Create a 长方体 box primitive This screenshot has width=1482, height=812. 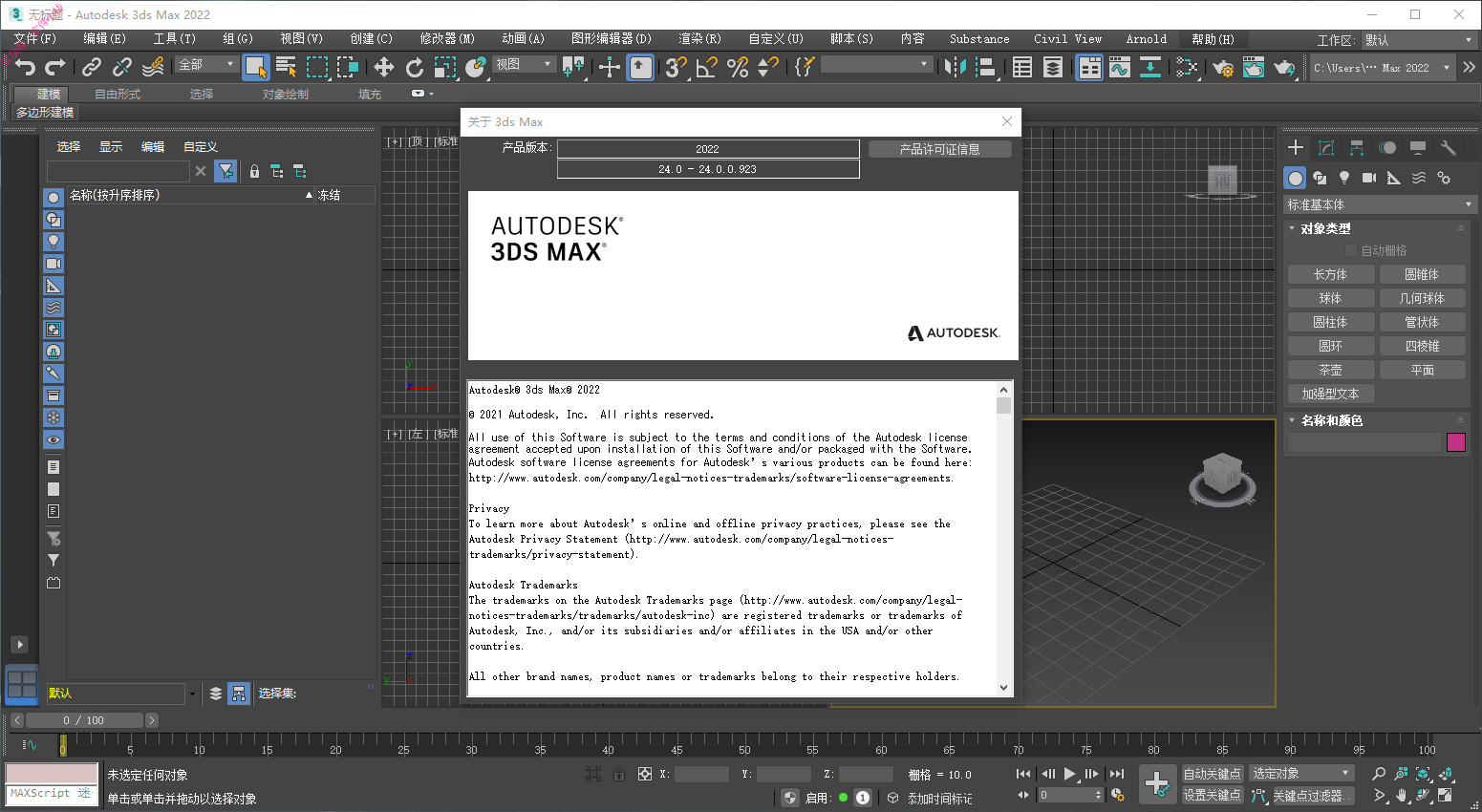click(x=1330, y=274)
